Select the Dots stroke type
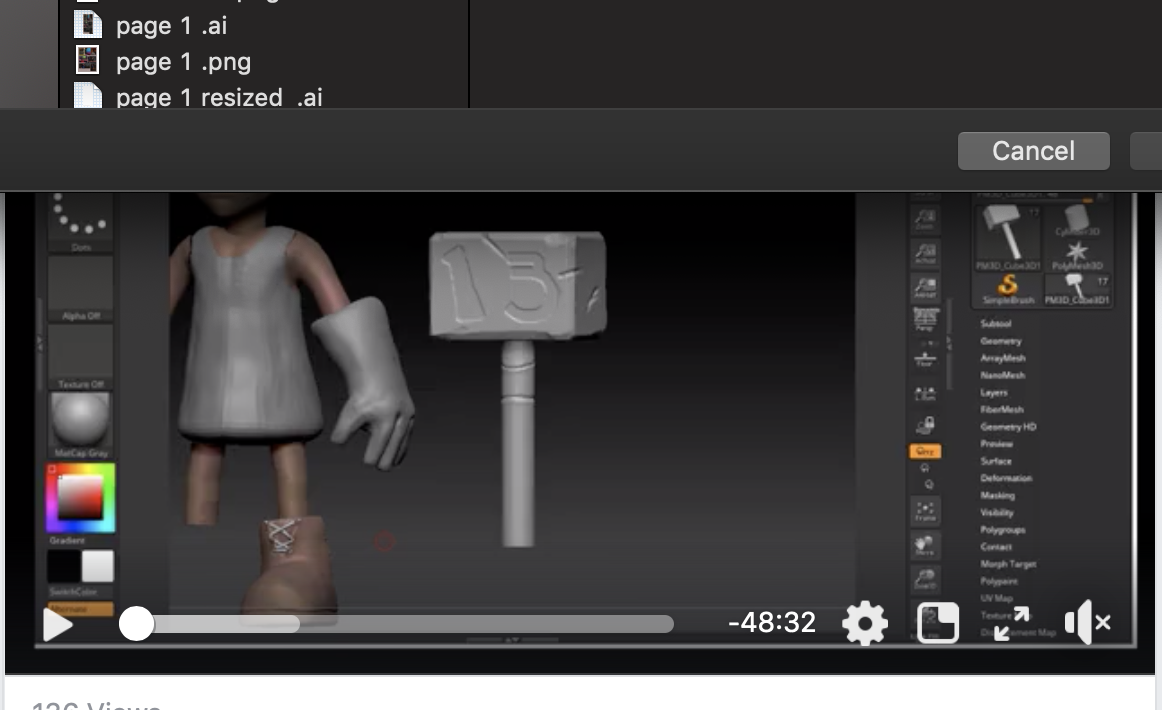 point(80,218)
